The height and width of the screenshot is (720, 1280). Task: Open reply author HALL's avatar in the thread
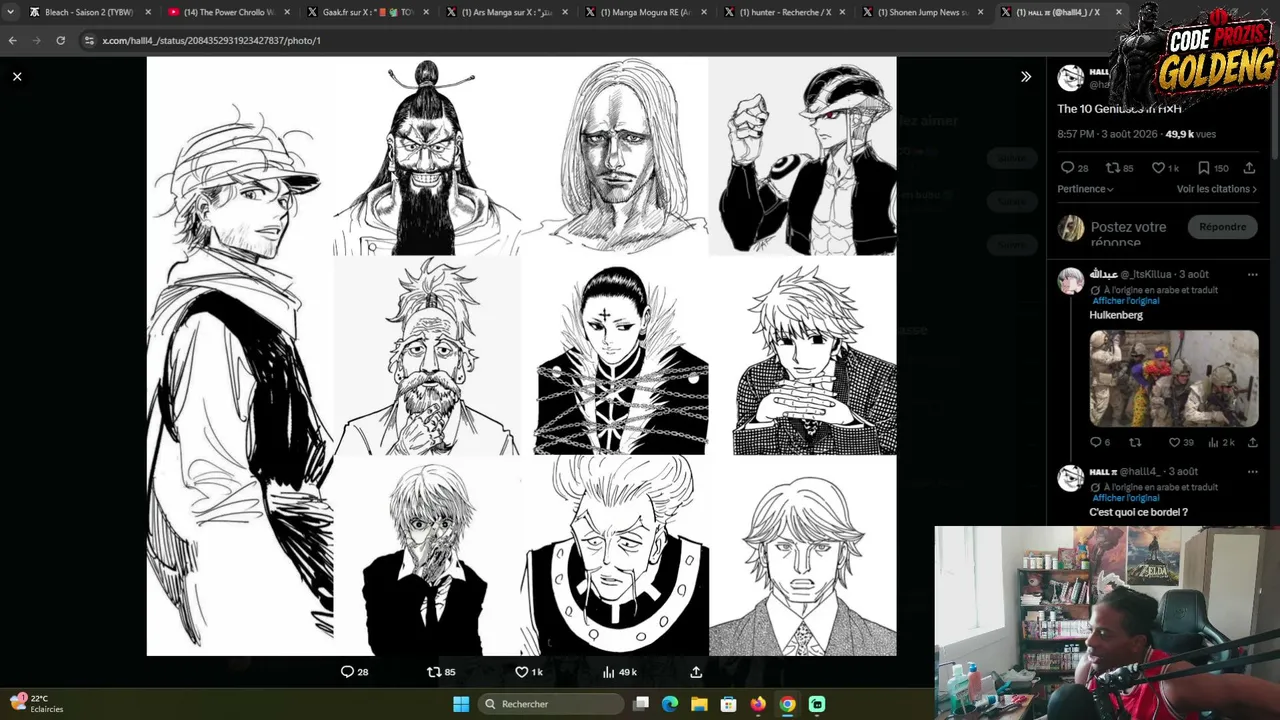pyautogui.click(x=1071, y=478)
